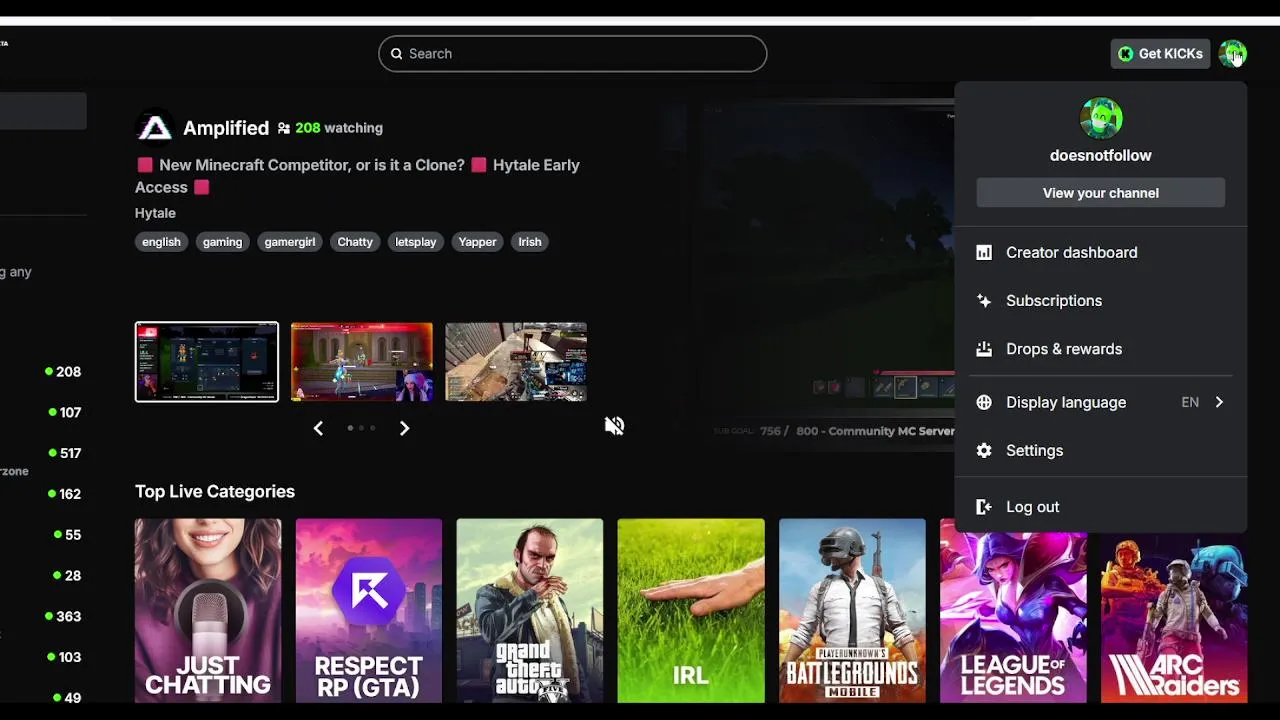Click the Drops & rewards gift icon
This screenshot has width=1280, height=720.
(x=984, y=349)
